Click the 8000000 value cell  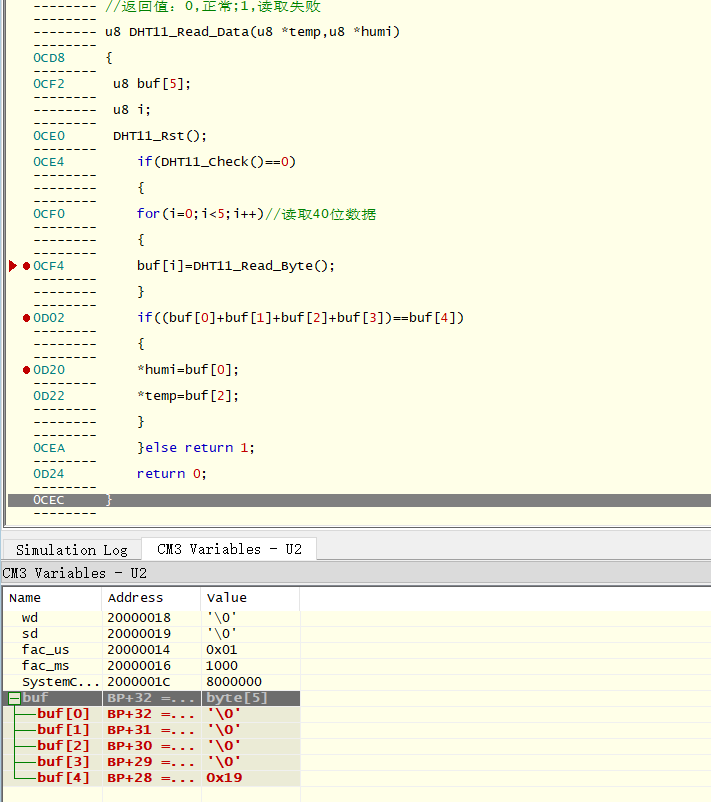point(234,682)
